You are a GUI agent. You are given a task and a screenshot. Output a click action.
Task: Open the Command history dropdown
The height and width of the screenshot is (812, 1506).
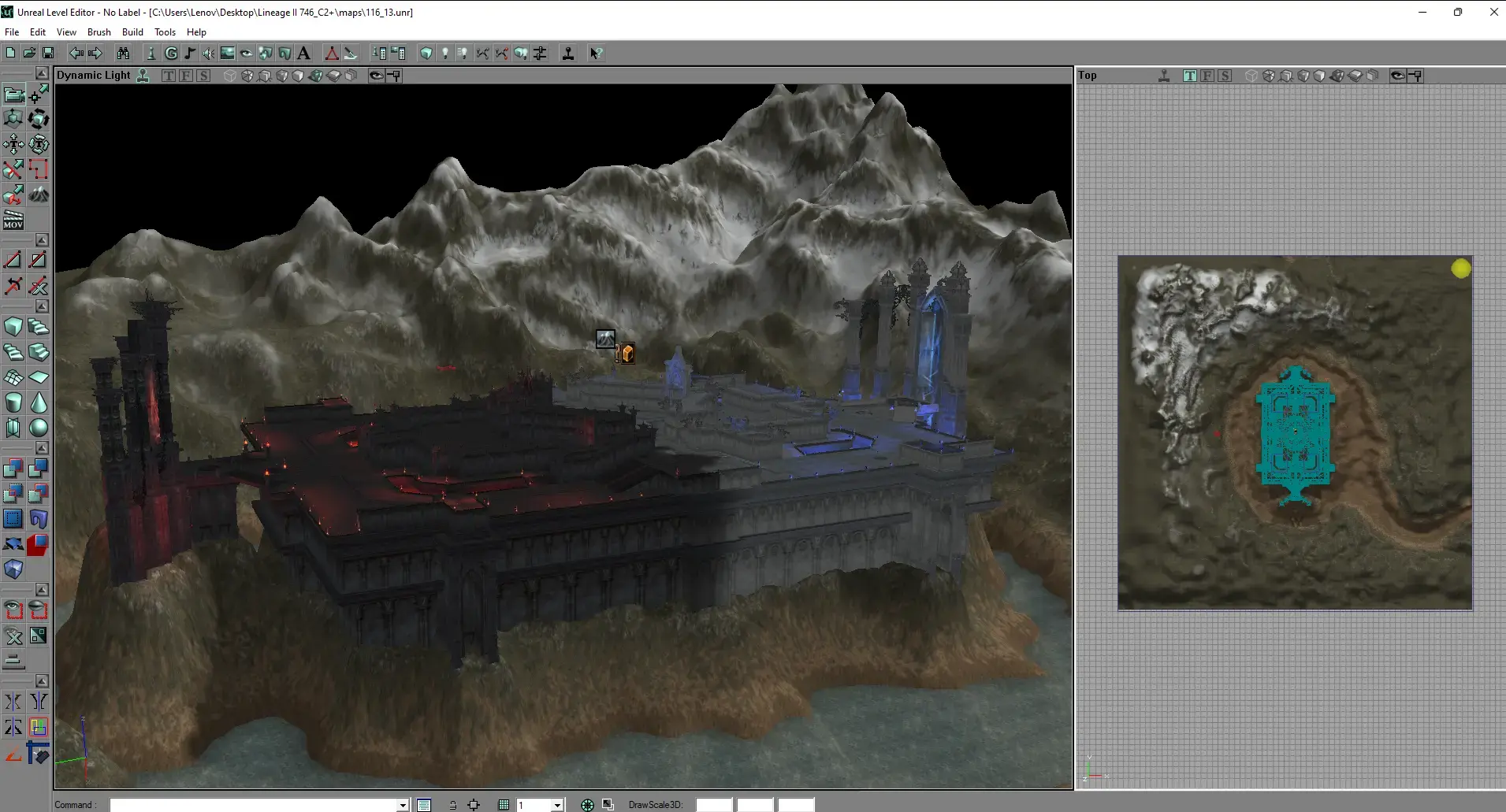coord(403,805)
